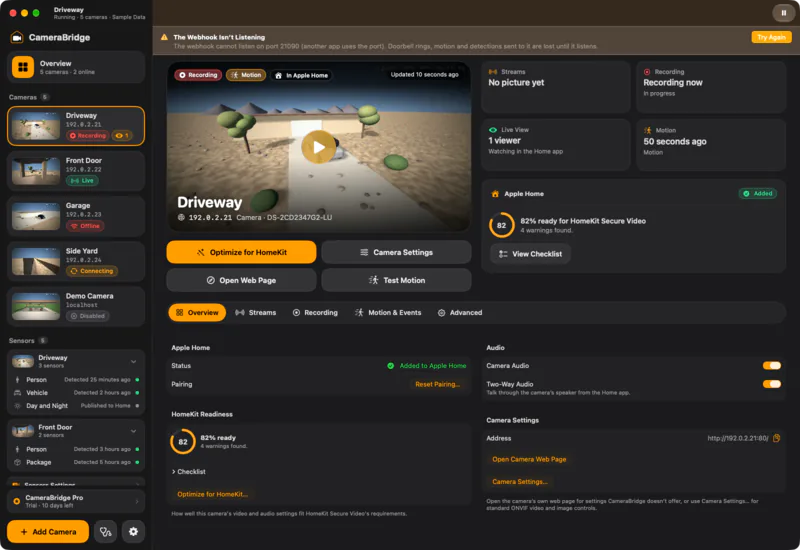
Task: Select the Side Yard camera thumbnail
Action: coord(36,262)
